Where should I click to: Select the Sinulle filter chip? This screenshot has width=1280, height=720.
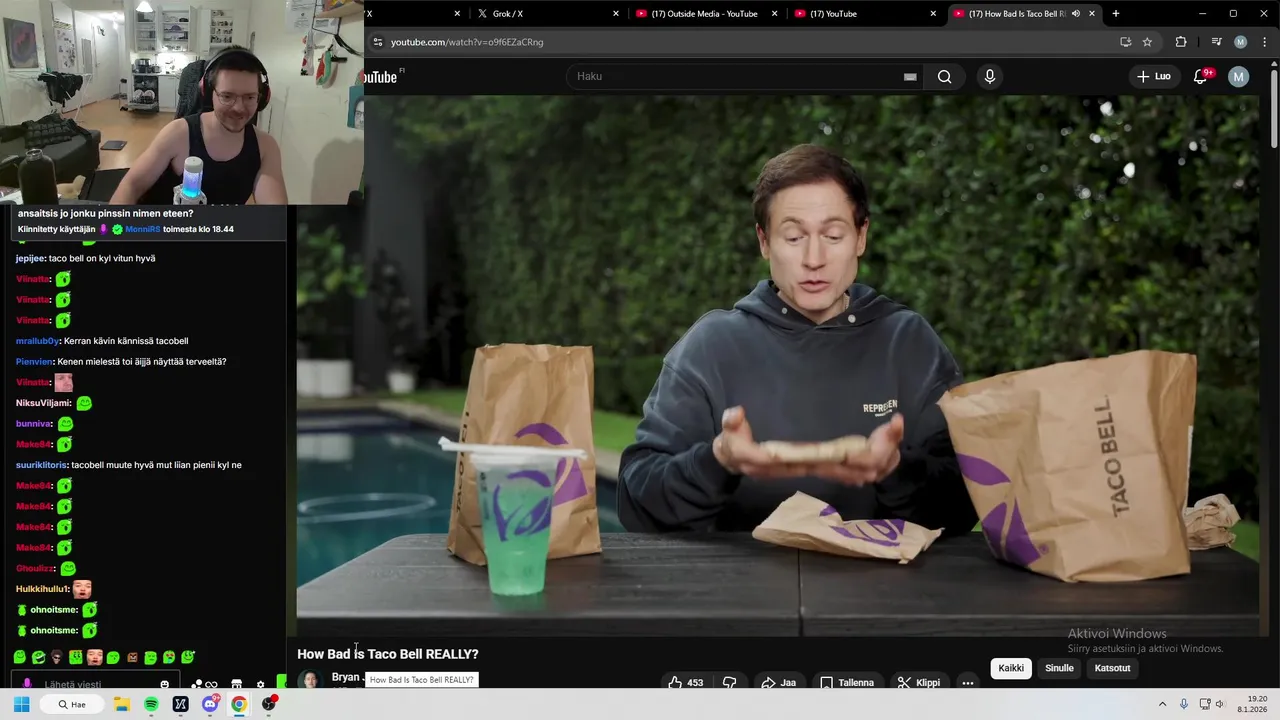click(x=1059, y=668)
